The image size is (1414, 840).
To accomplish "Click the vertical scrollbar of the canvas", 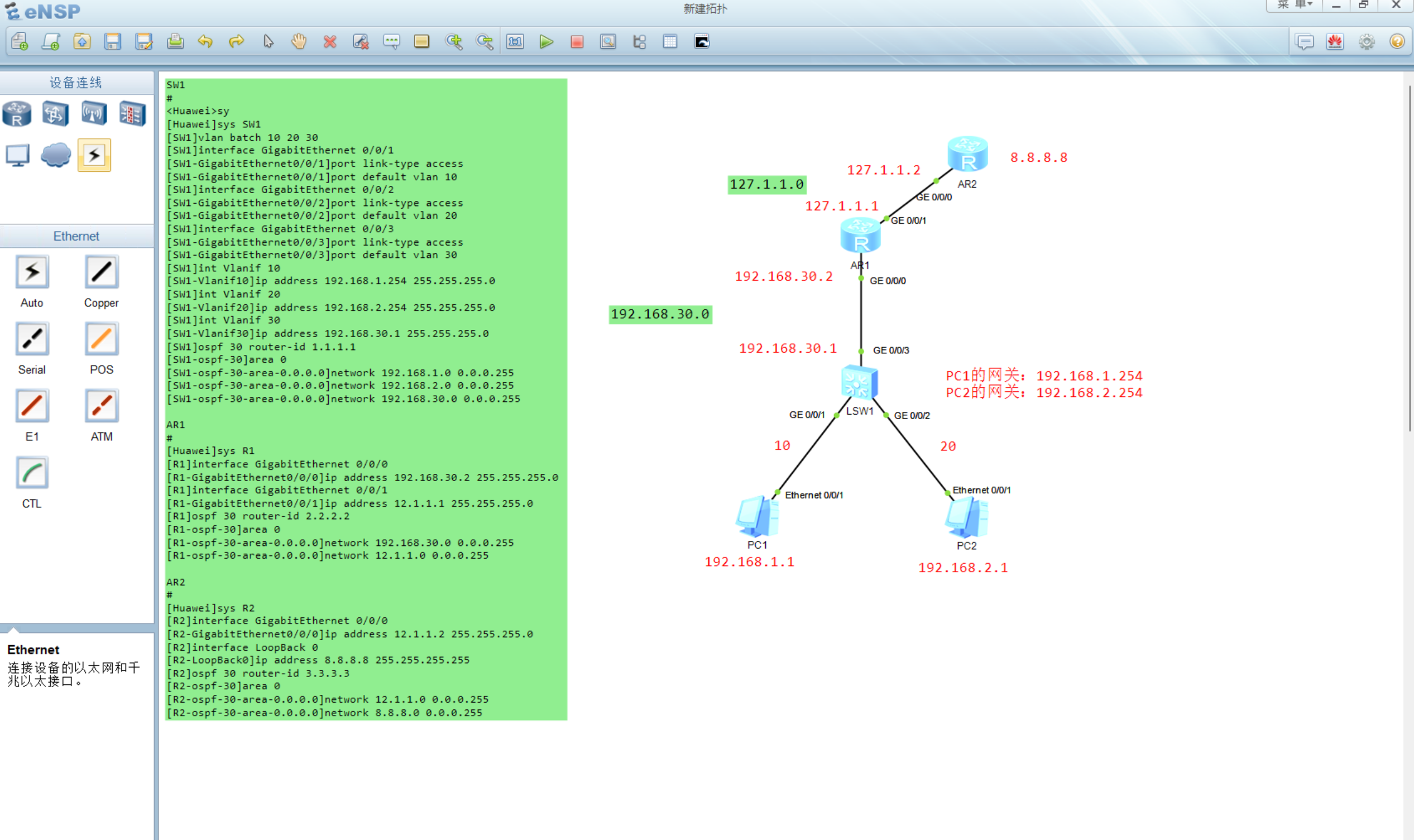I will point(1408,258).
